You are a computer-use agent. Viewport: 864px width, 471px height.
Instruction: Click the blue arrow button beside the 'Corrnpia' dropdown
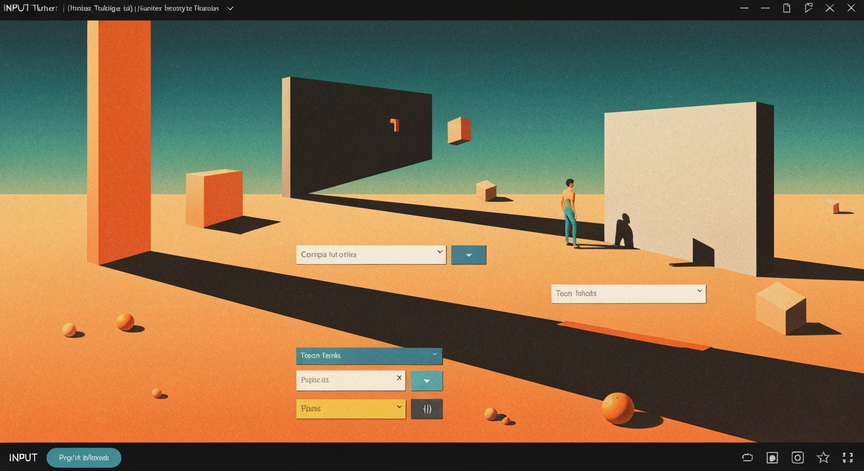click(468, 255)
